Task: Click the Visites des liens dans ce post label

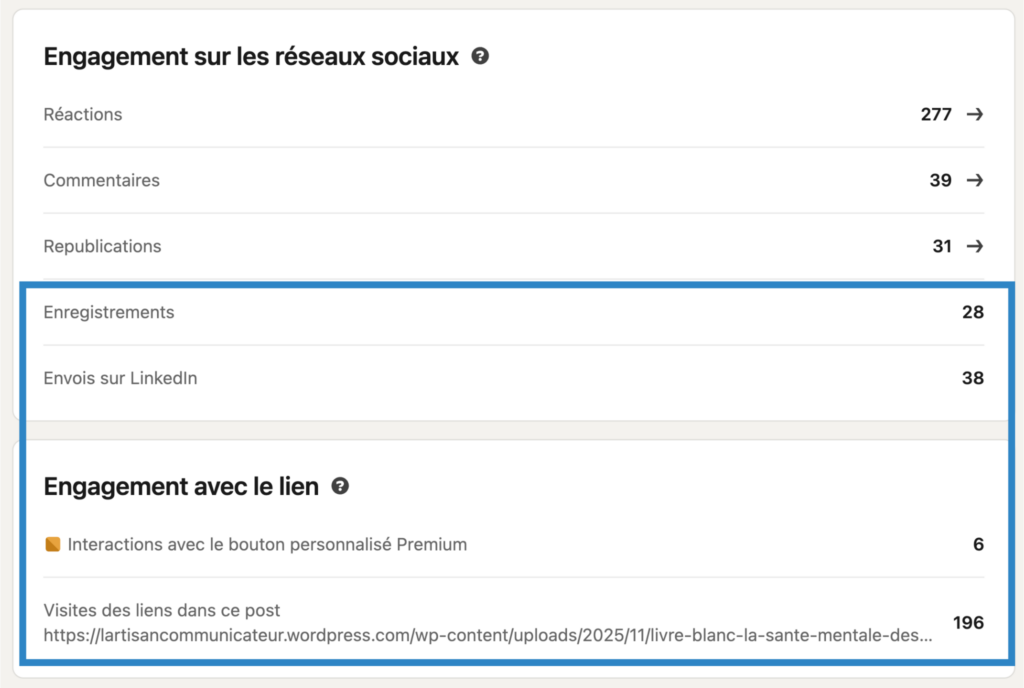Action: tap(162, 610)
